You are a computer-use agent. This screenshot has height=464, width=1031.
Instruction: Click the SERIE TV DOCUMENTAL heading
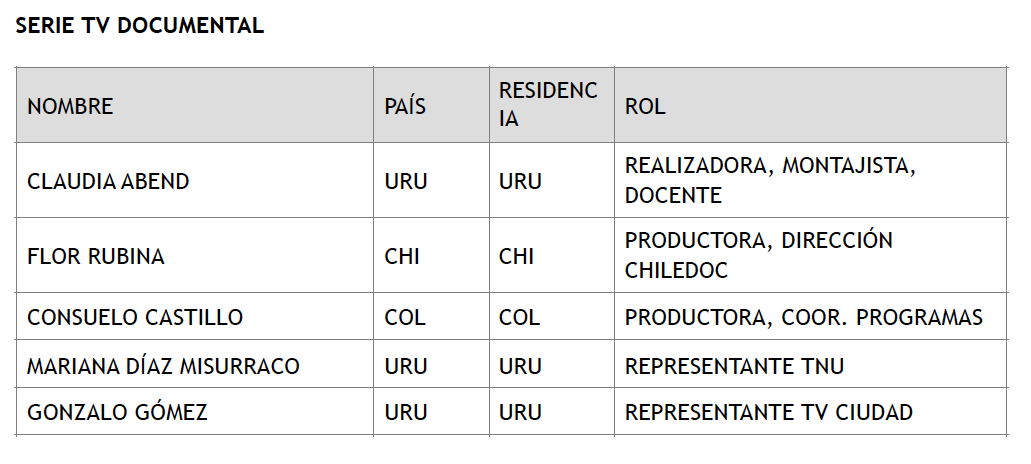(139, 26)
